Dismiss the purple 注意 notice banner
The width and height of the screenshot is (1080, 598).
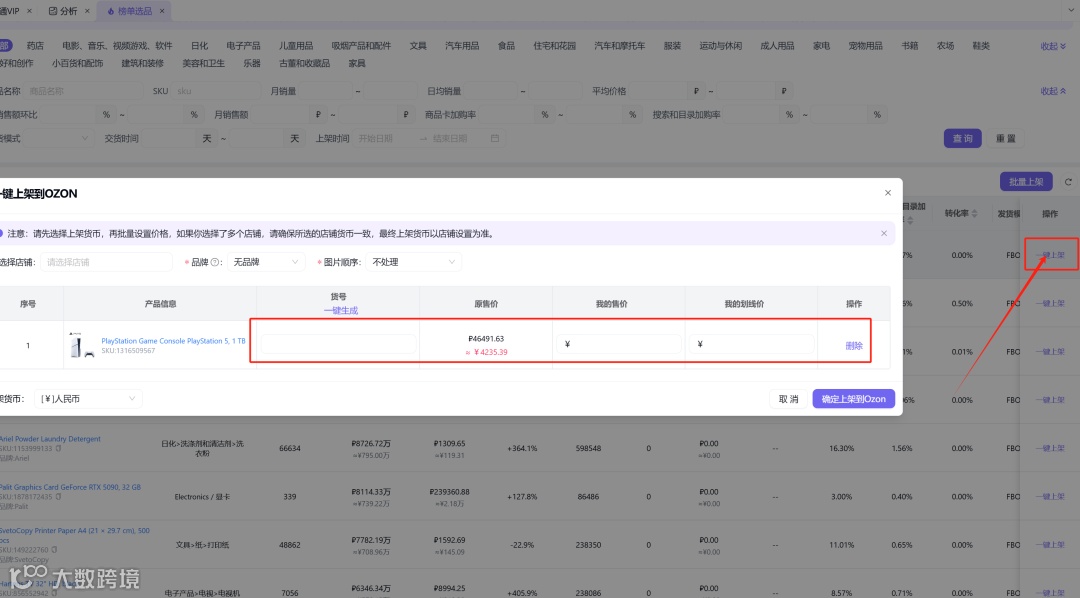pos(884,234)
